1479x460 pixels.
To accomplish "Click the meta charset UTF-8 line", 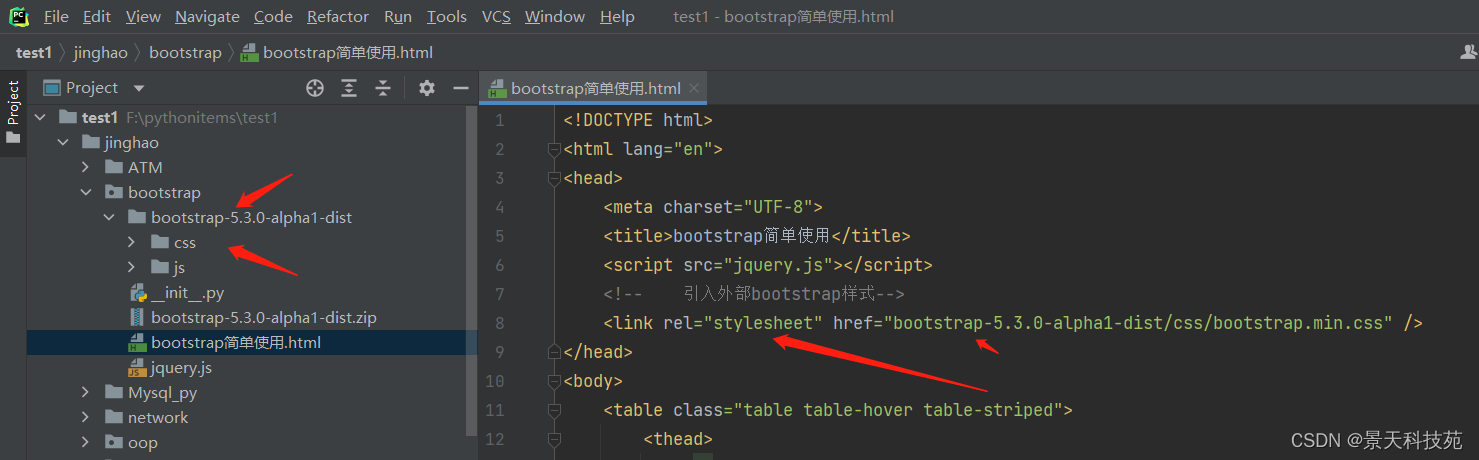I will click(x=713, y=208).
